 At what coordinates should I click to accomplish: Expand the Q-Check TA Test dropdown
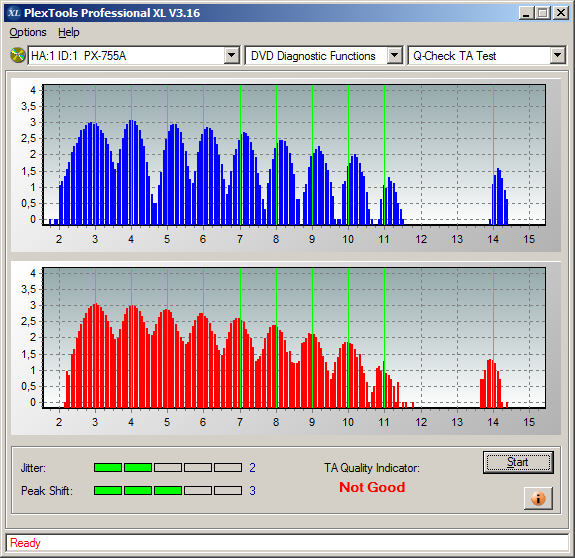tap(557, 56)
